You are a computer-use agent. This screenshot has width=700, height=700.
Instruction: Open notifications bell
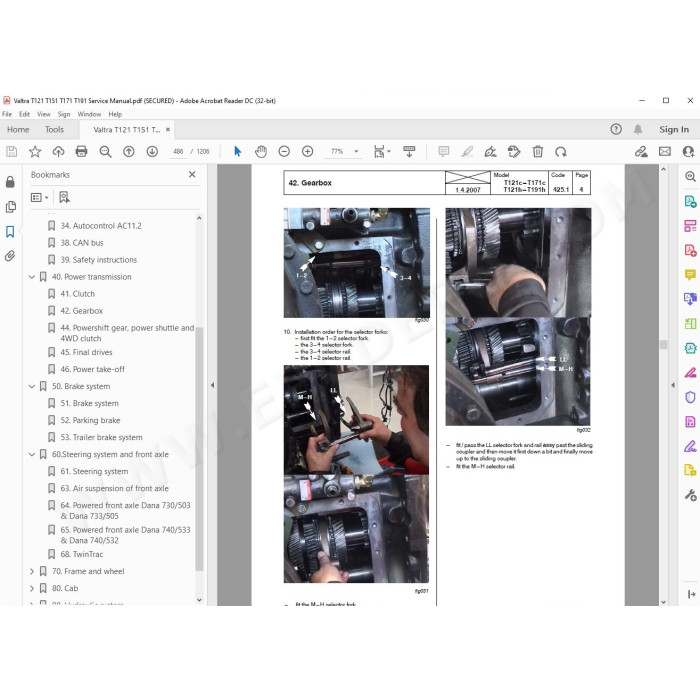pyautogui.click(x=638, y=129)
